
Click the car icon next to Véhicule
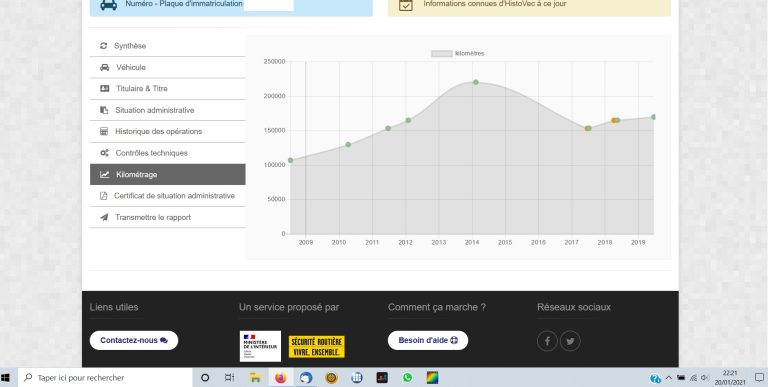104,67
